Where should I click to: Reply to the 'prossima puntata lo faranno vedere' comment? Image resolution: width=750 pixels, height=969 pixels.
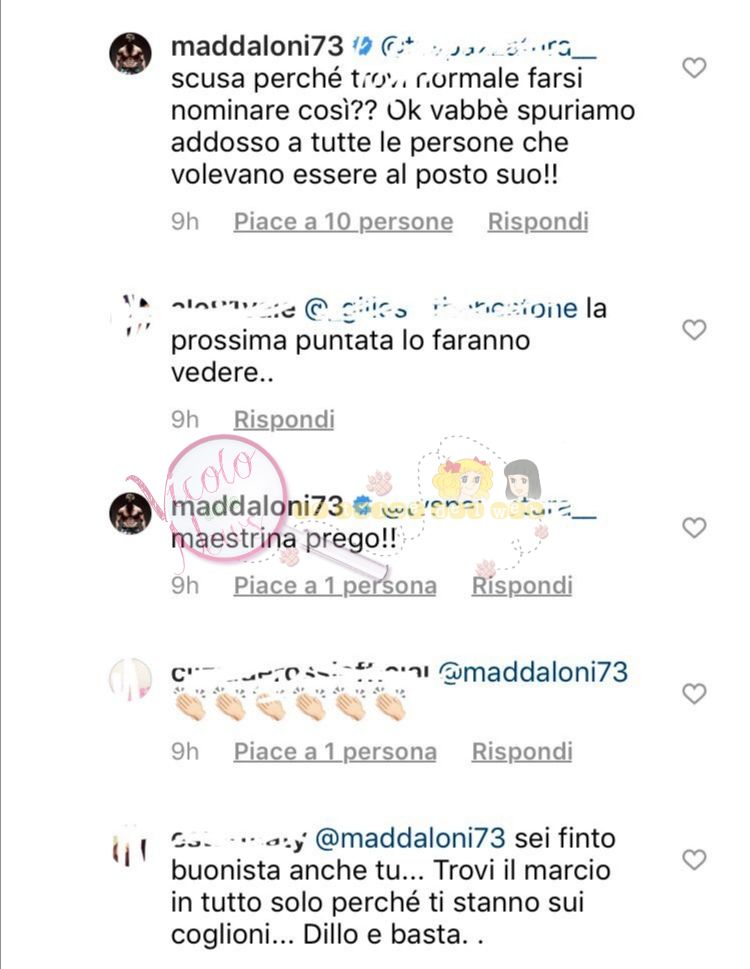pyautogui.click(x=284, y=419)
